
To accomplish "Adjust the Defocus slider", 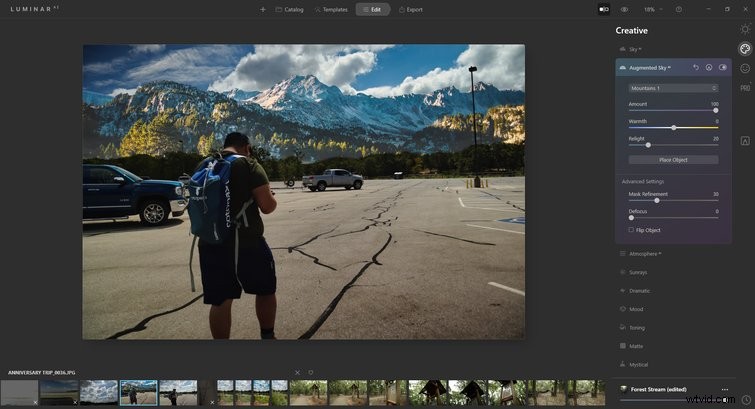I will [x=631, y=218].
